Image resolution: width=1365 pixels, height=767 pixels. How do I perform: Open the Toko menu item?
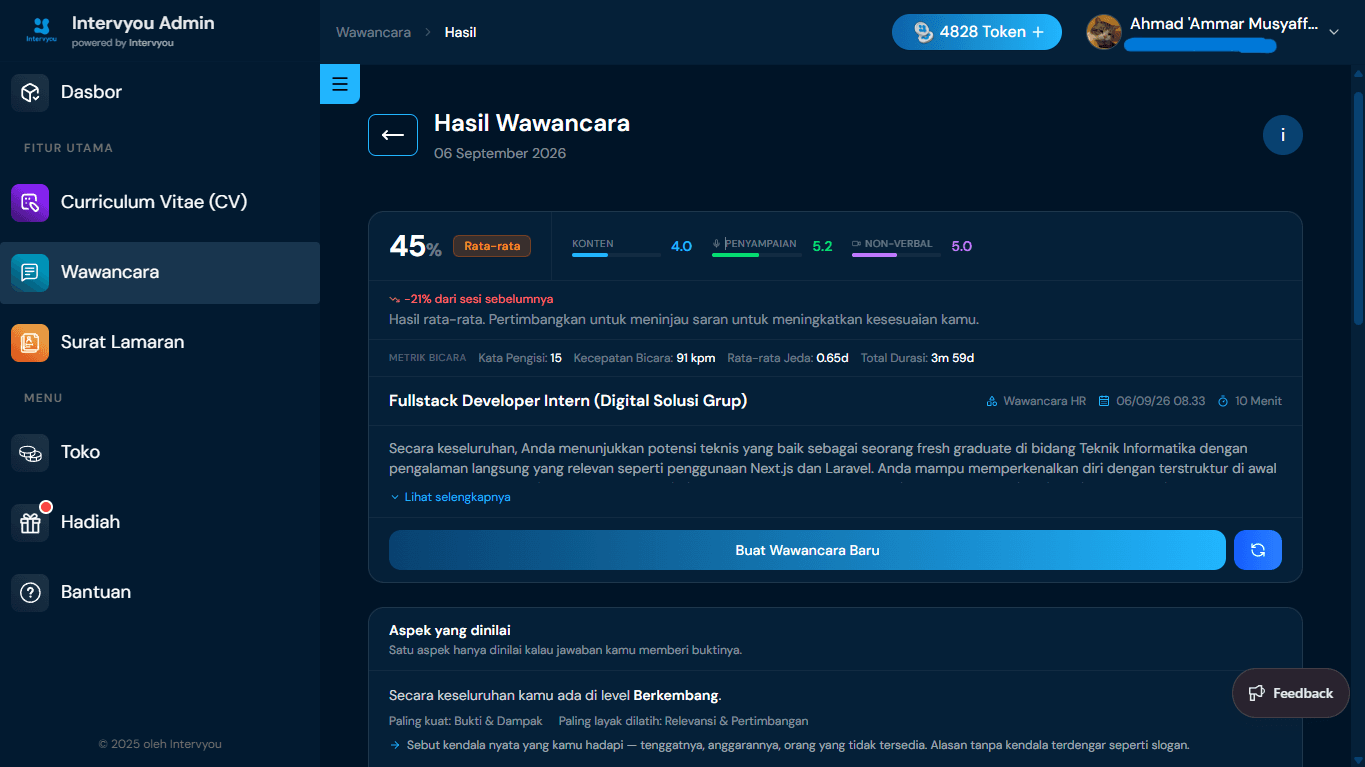(x=160, y=452)
